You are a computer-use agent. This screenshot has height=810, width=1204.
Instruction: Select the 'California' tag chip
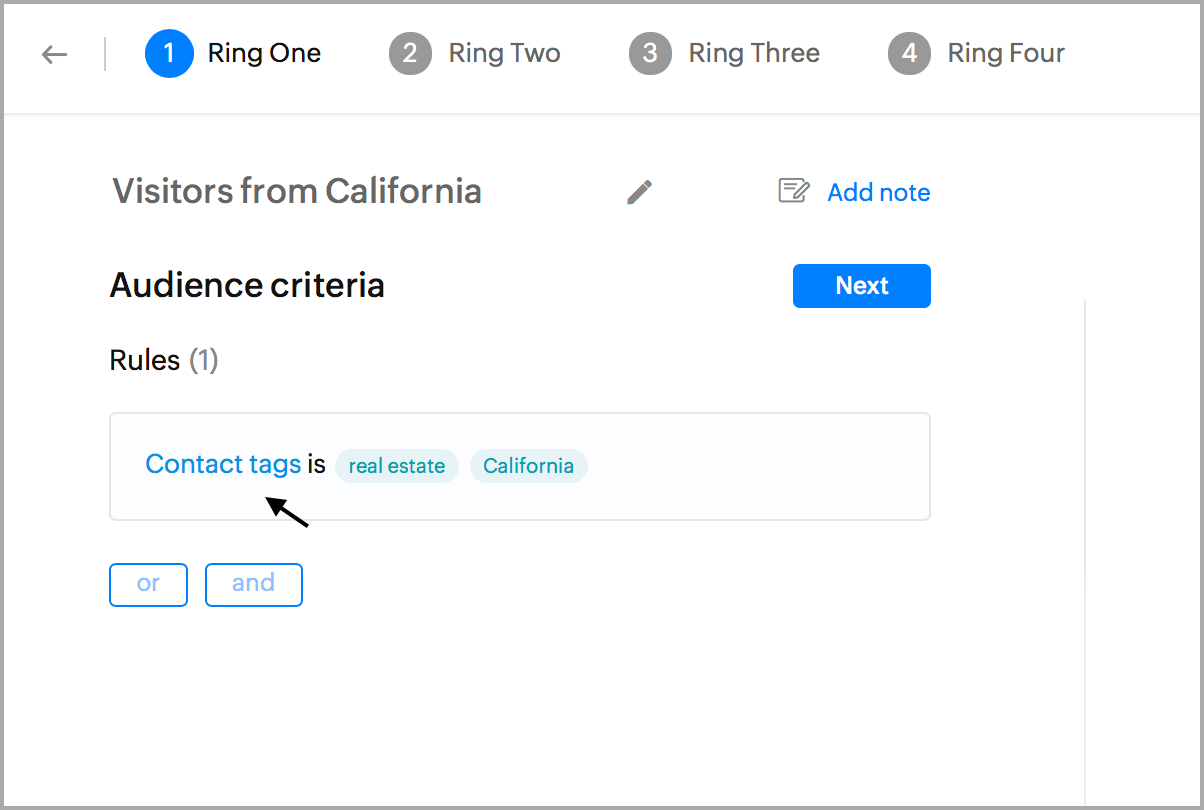click(x=528, y=466)
